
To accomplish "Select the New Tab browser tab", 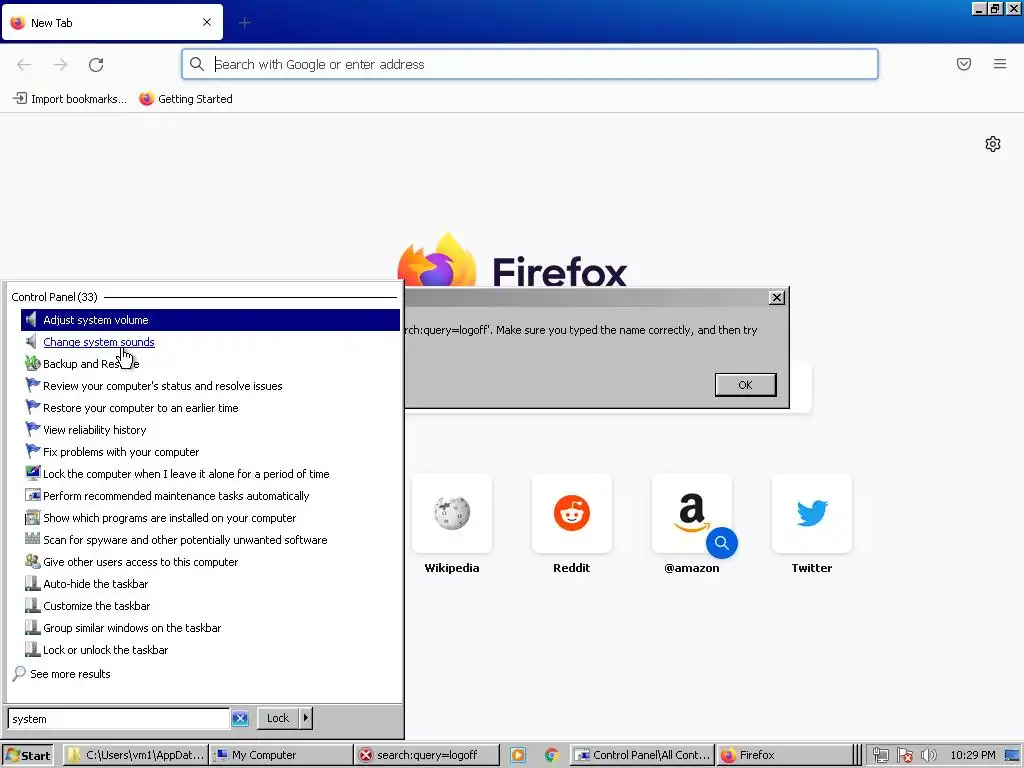I will click(112, 23).
